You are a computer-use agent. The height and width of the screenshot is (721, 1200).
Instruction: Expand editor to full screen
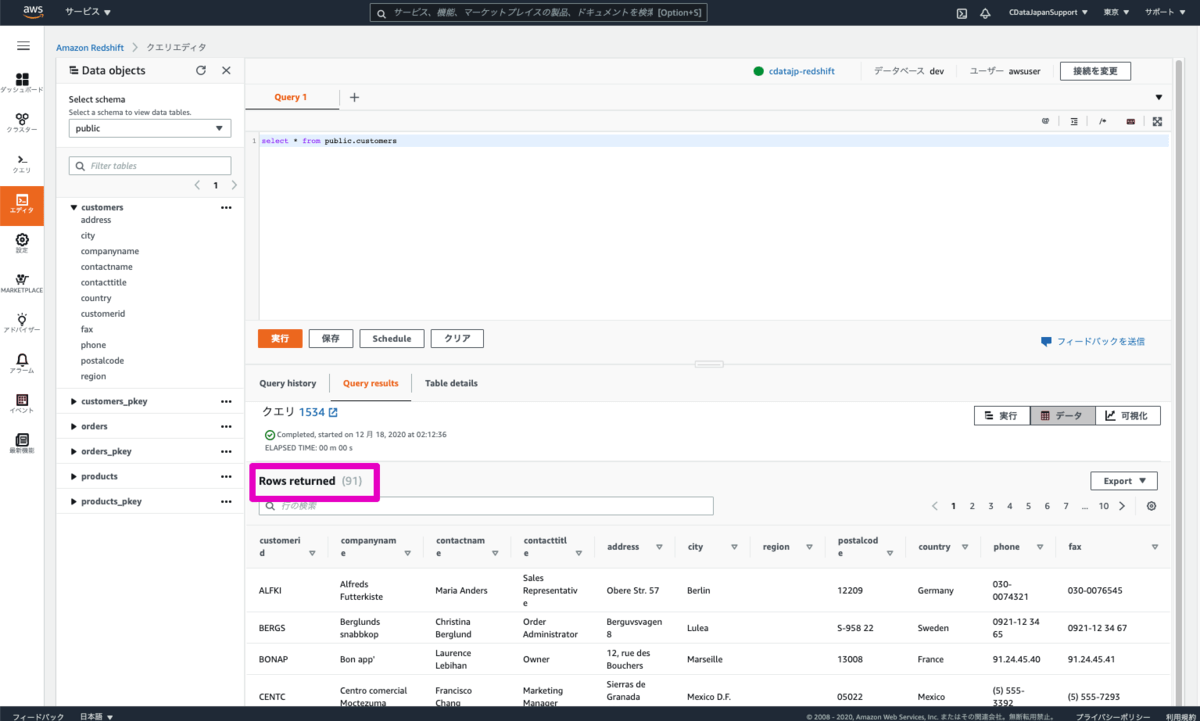(1157, 121)
